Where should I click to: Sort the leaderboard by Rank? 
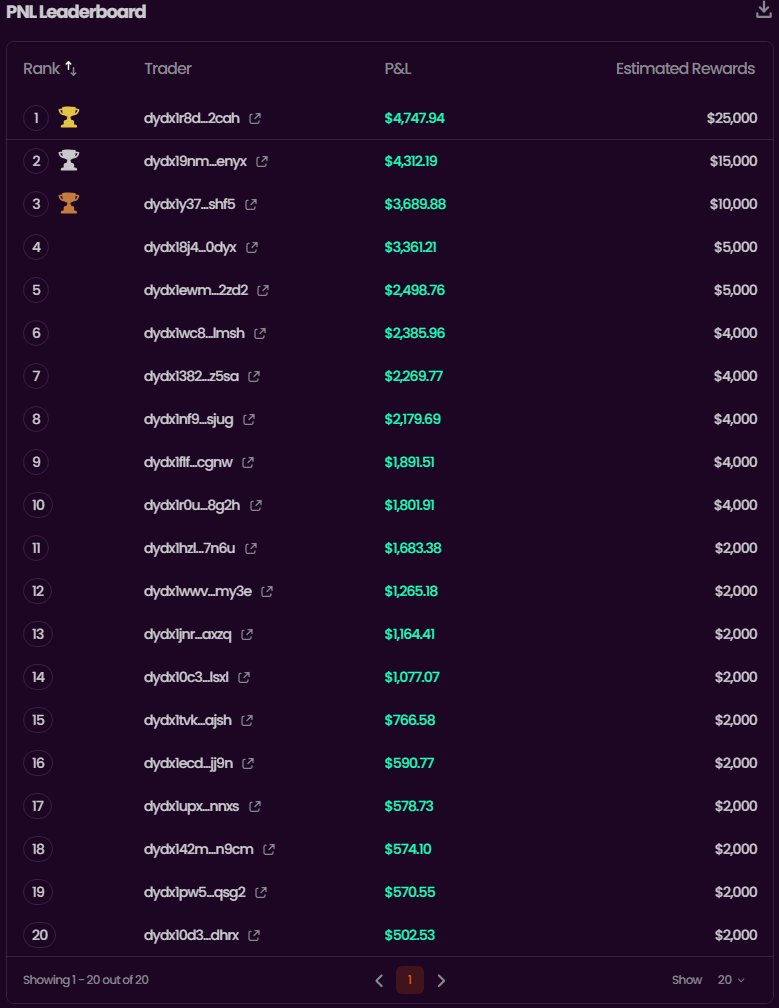point(71,69)
